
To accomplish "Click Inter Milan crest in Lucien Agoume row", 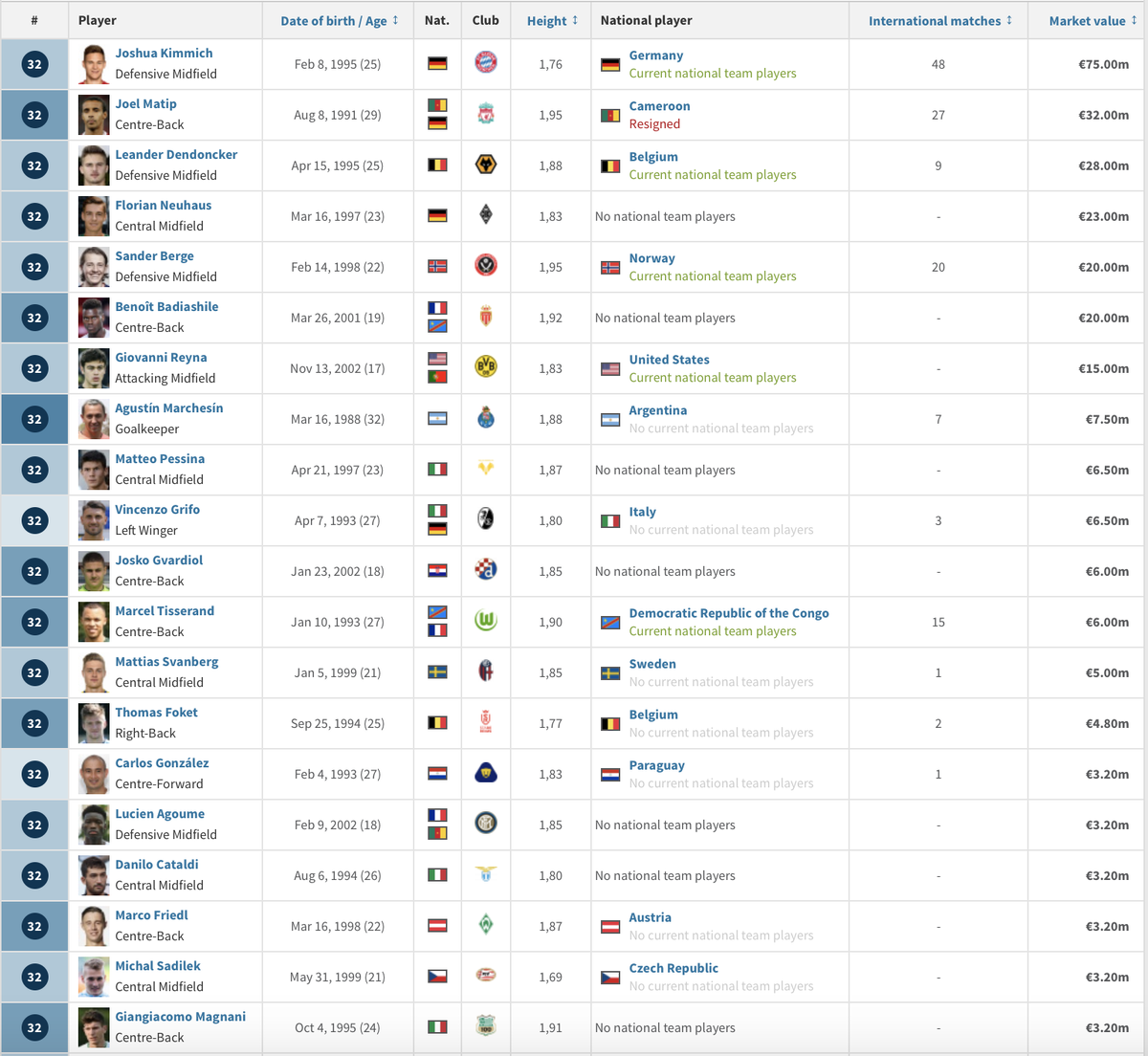I will point(486,824).
